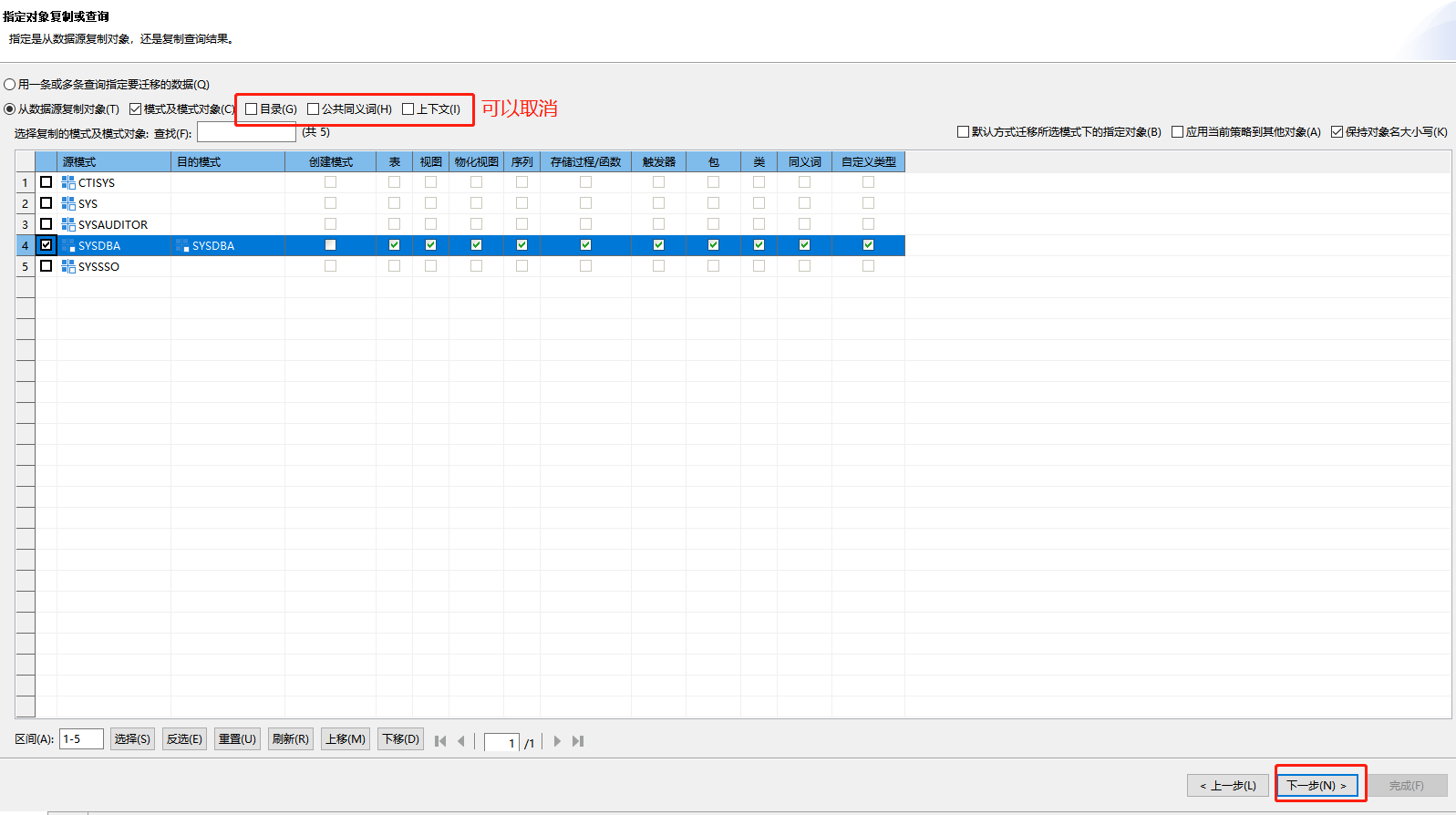Go to last page of results
The height and width of the screenshot is (815, 1456).
(x=578, y=741)
